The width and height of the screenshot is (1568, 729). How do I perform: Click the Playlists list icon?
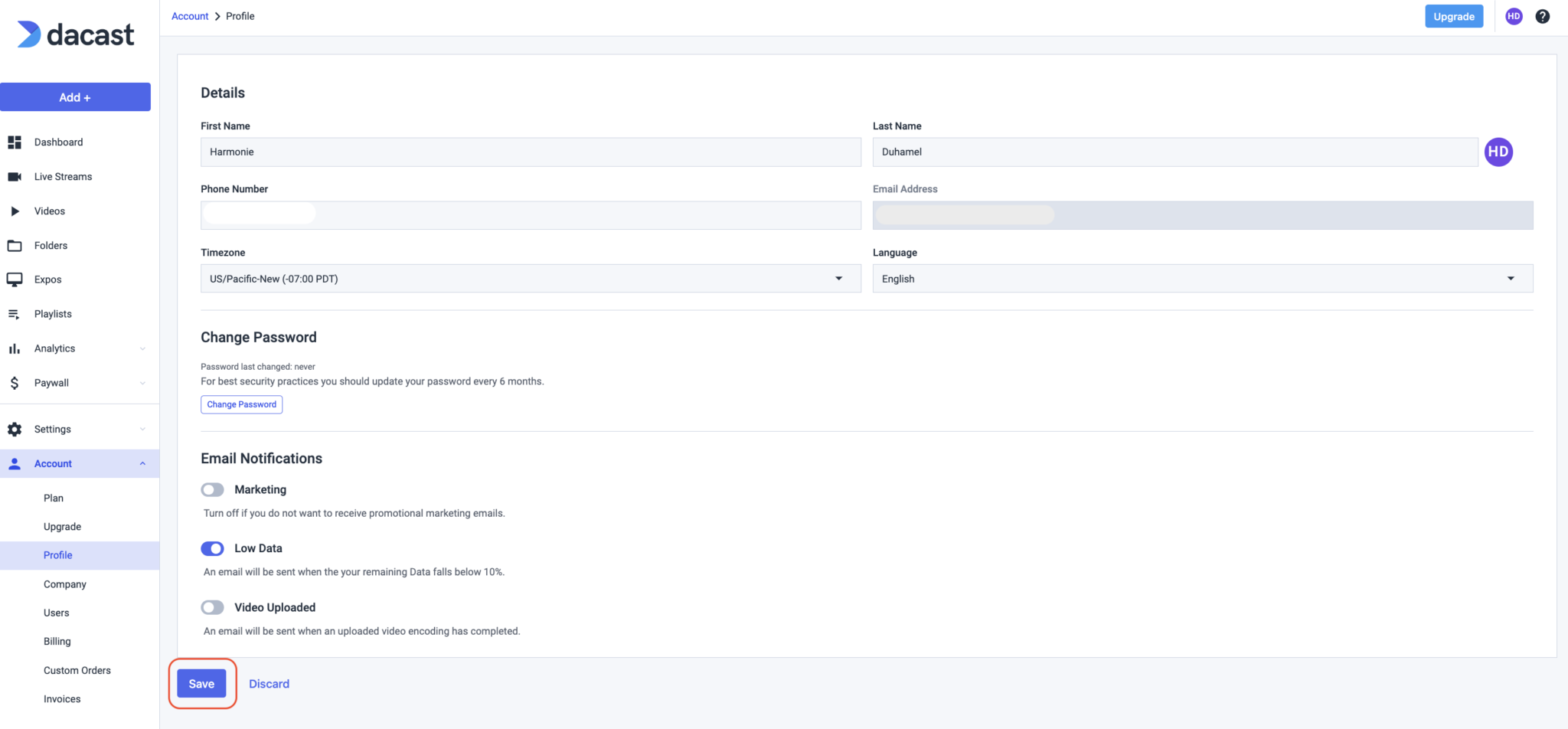[15, 314]
